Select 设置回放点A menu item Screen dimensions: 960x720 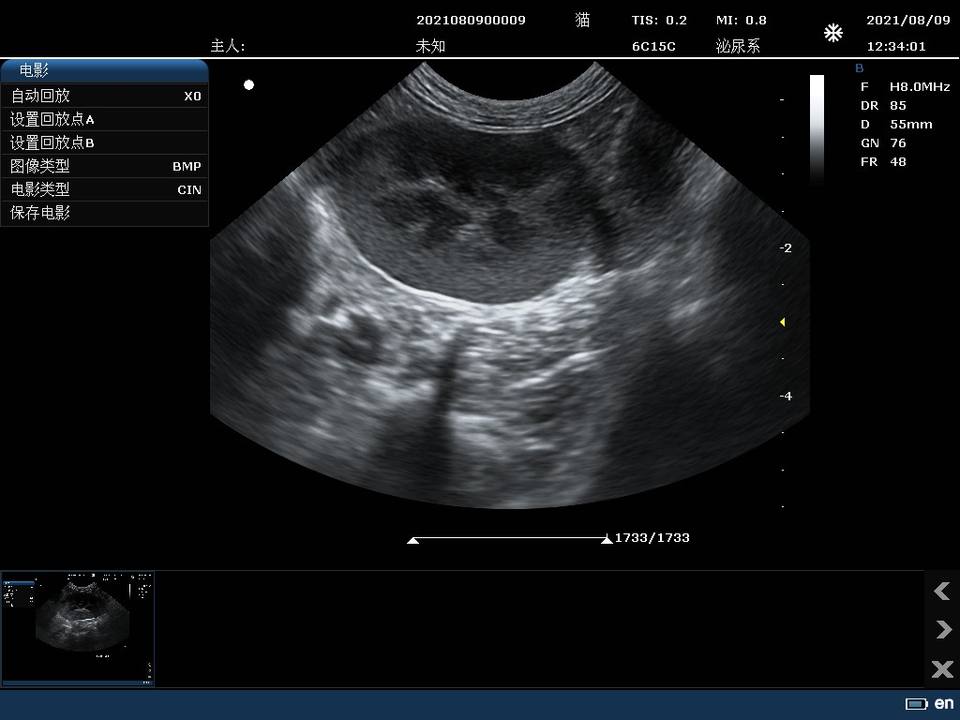(105, 119)
